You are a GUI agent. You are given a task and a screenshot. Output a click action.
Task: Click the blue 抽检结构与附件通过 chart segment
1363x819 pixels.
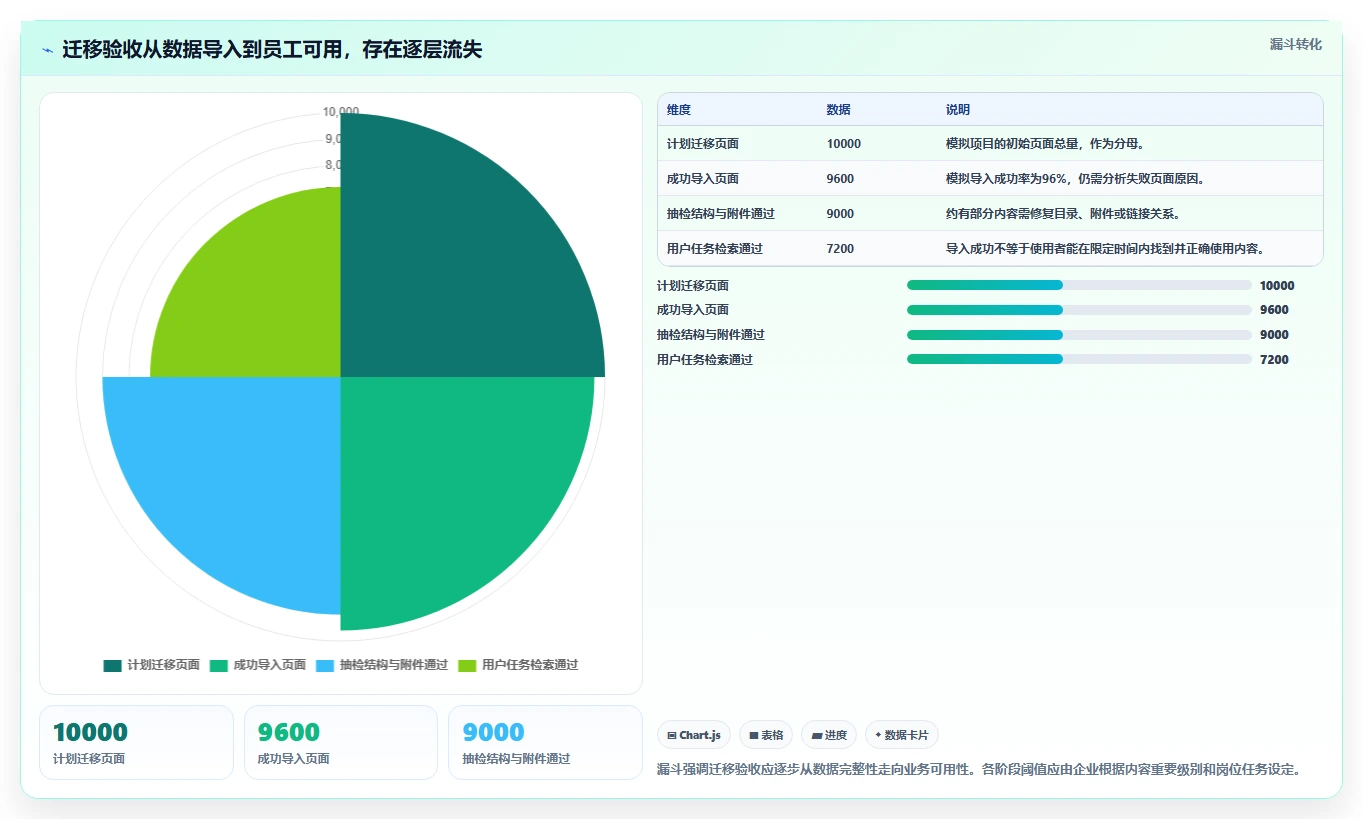[x=240, y=475]
